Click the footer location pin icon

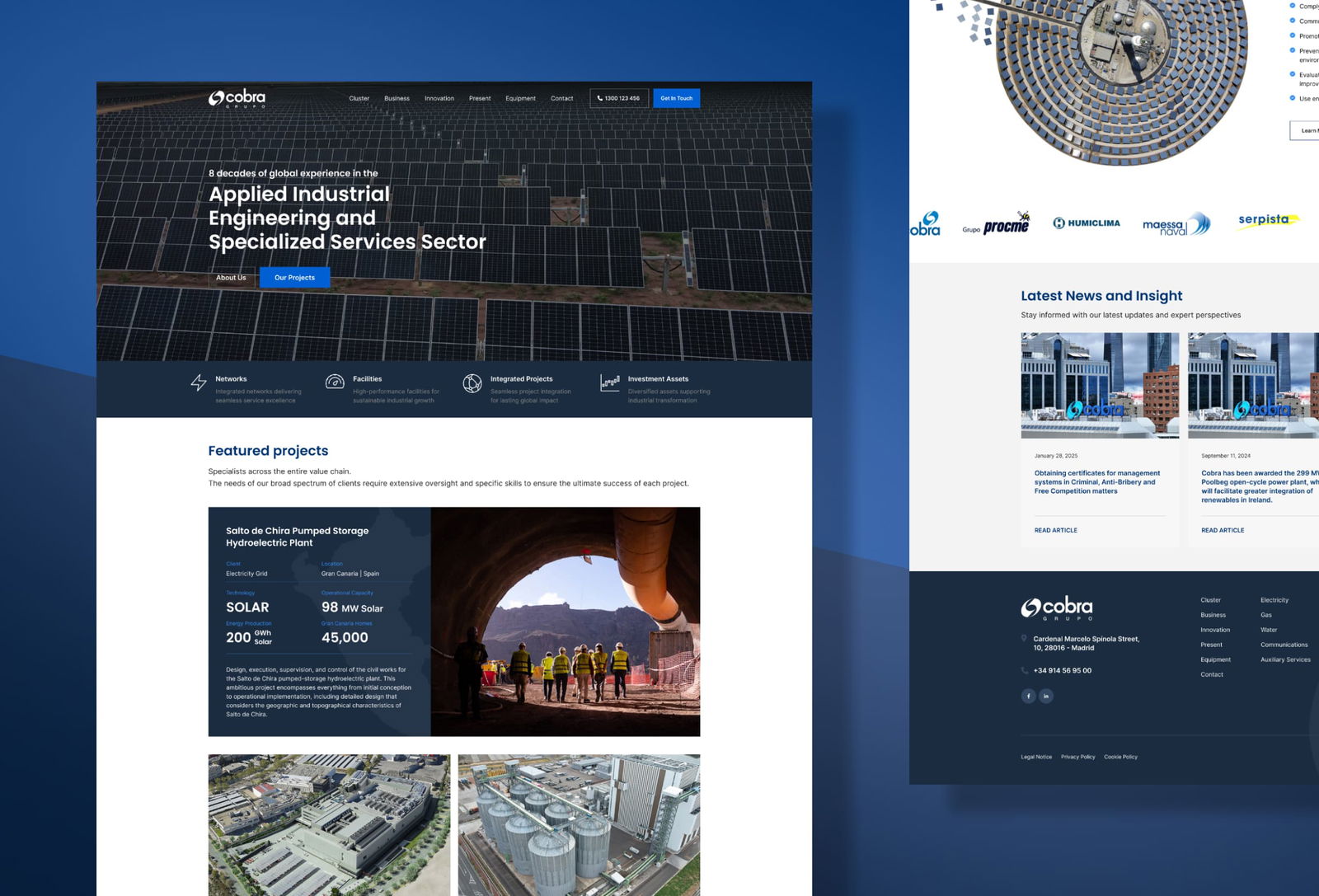click(x=1025, y=639)
